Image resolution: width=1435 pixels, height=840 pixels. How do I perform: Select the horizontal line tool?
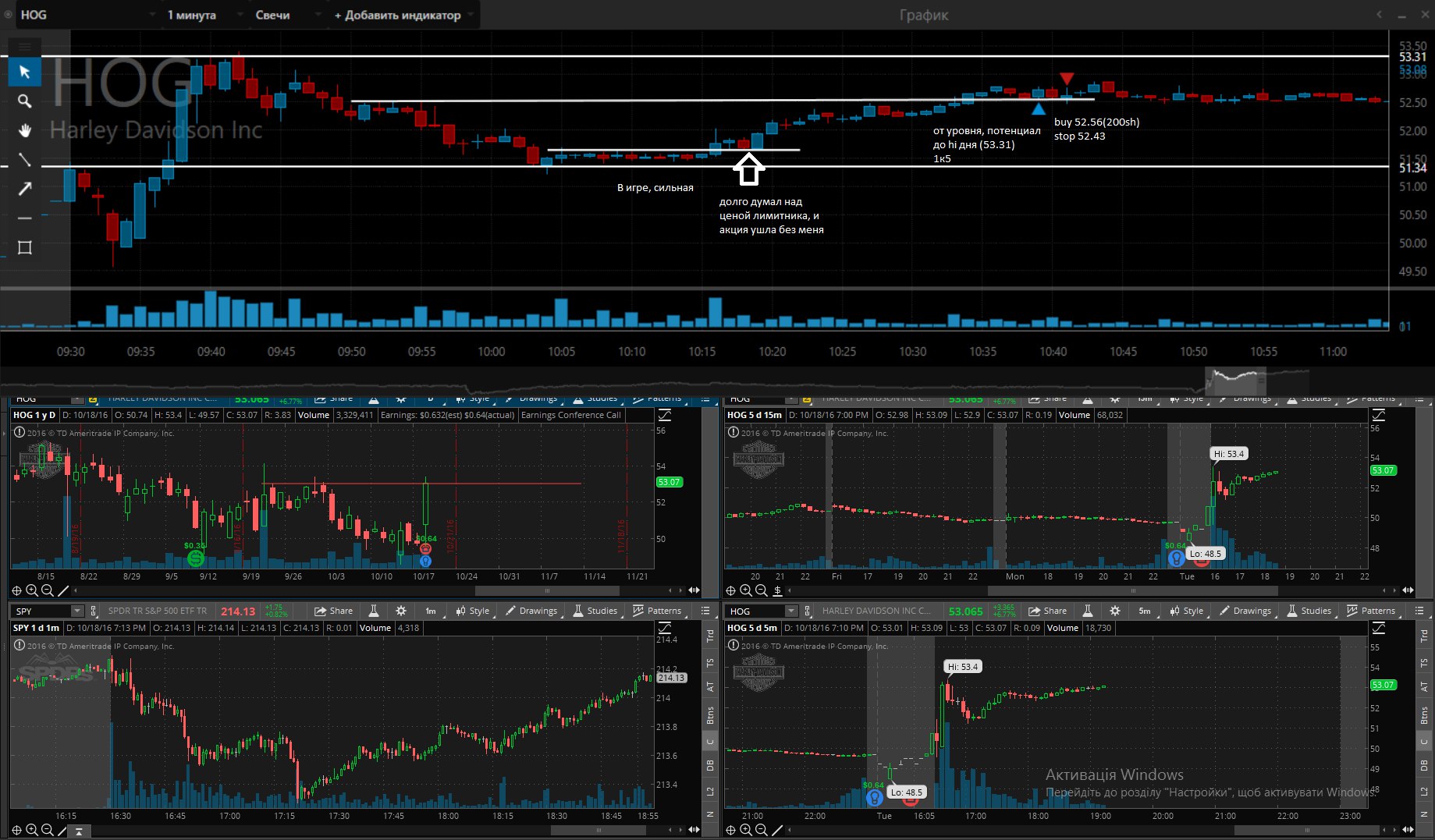[24, 218]
